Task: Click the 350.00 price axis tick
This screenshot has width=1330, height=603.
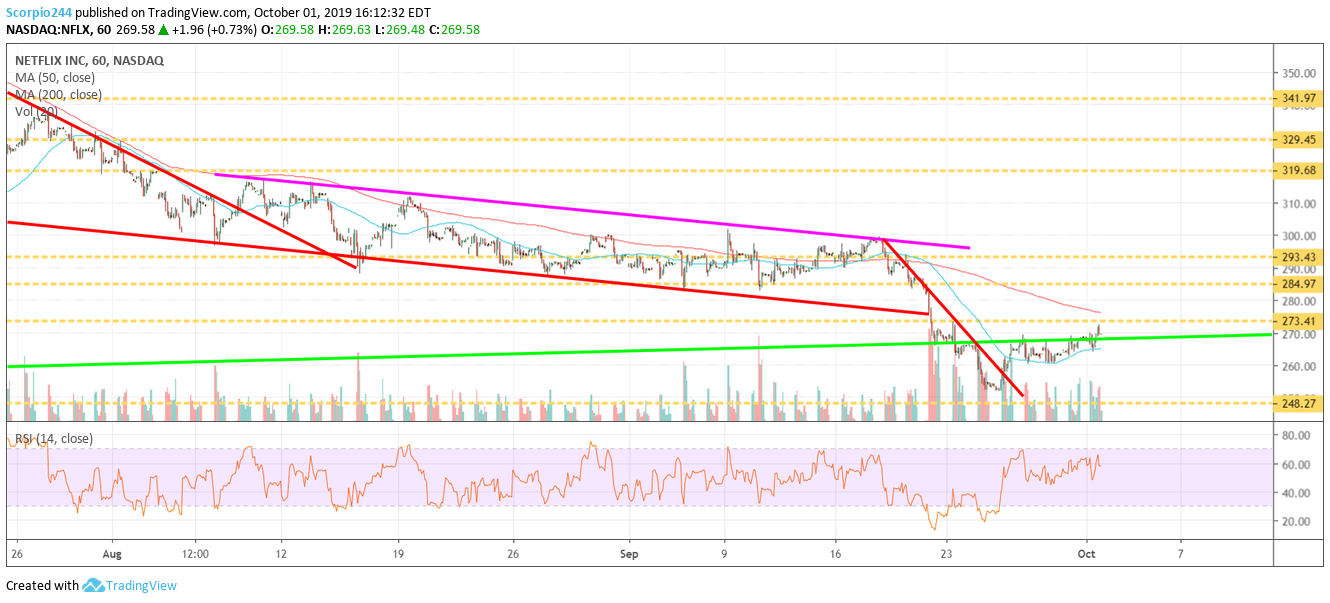Action: (x=1299, y=73)
